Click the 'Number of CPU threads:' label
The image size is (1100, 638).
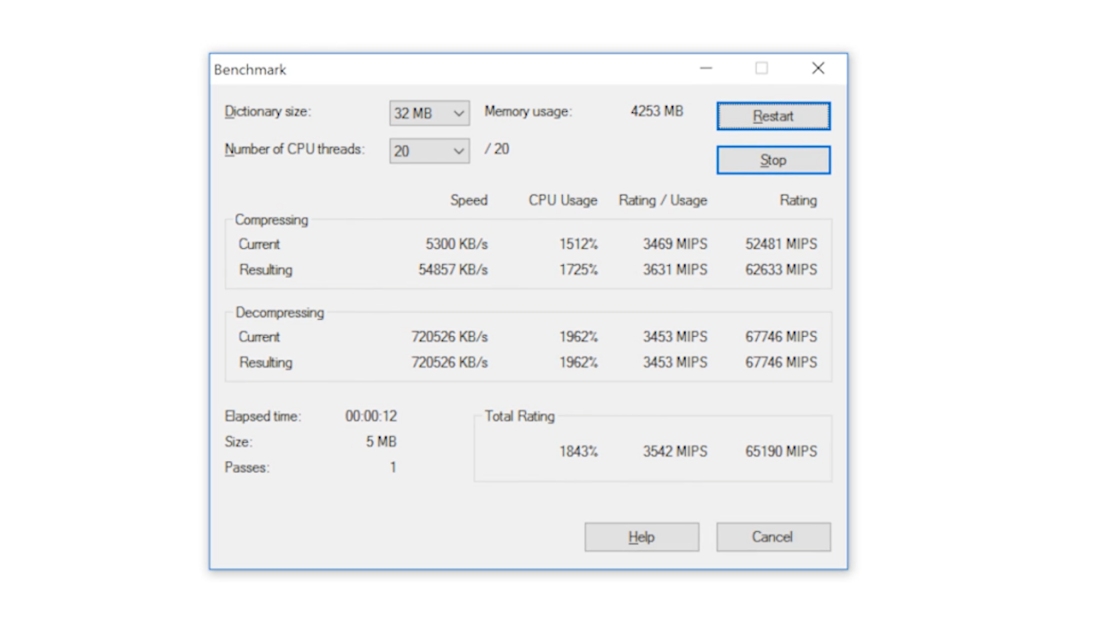point(294,149)
